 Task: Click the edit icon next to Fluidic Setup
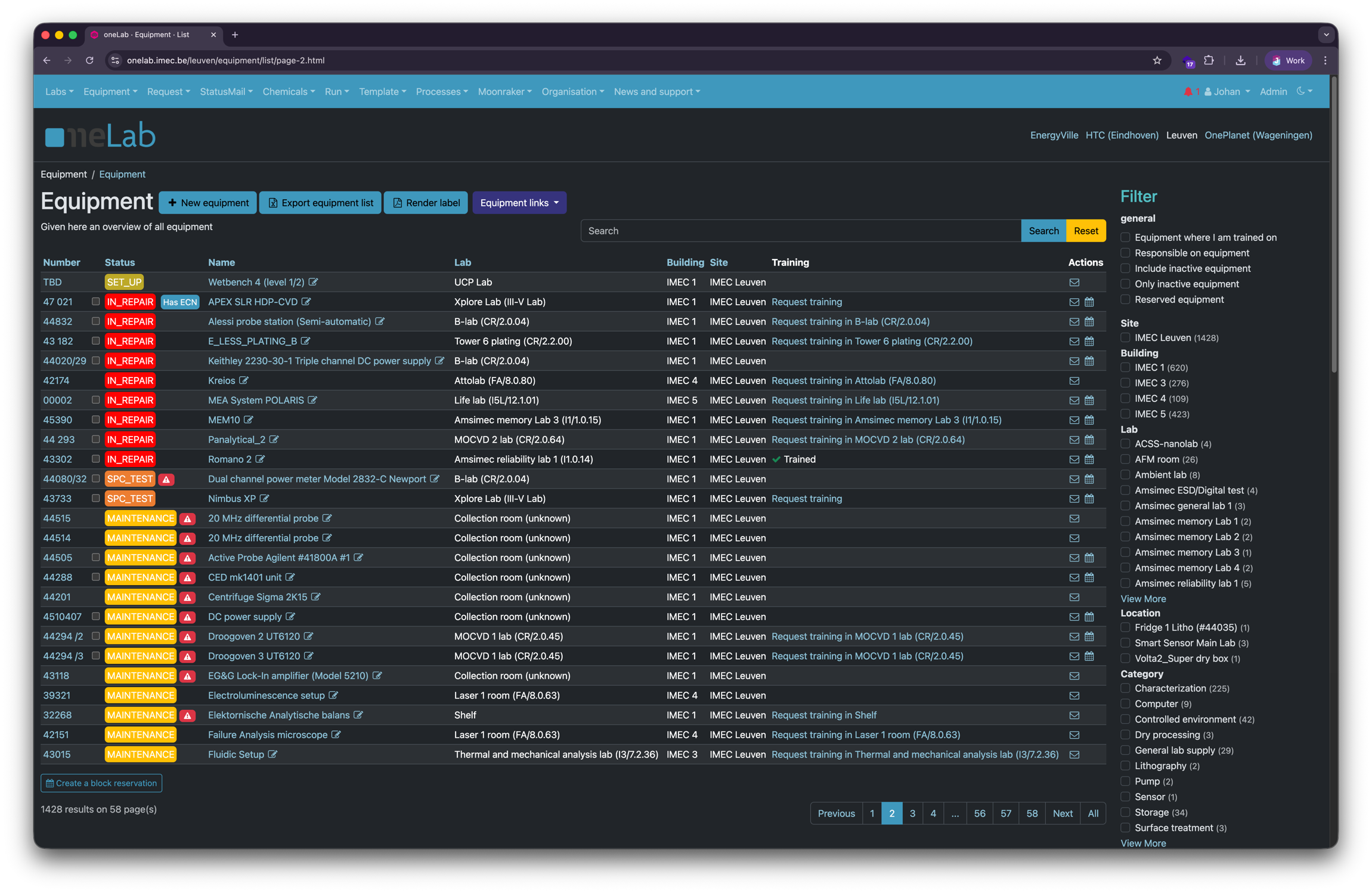[x=273, y=754]
